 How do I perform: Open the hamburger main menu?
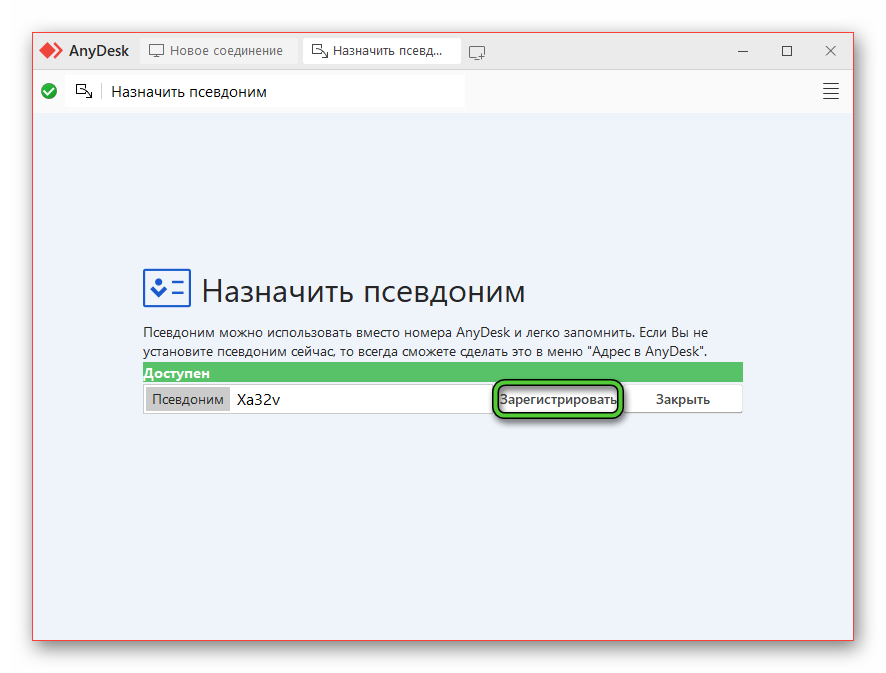831,91
